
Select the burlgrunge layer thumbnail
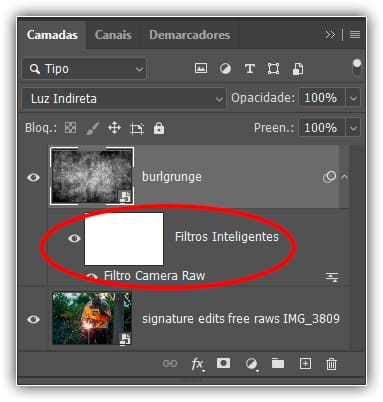click(x=92, y=176)
